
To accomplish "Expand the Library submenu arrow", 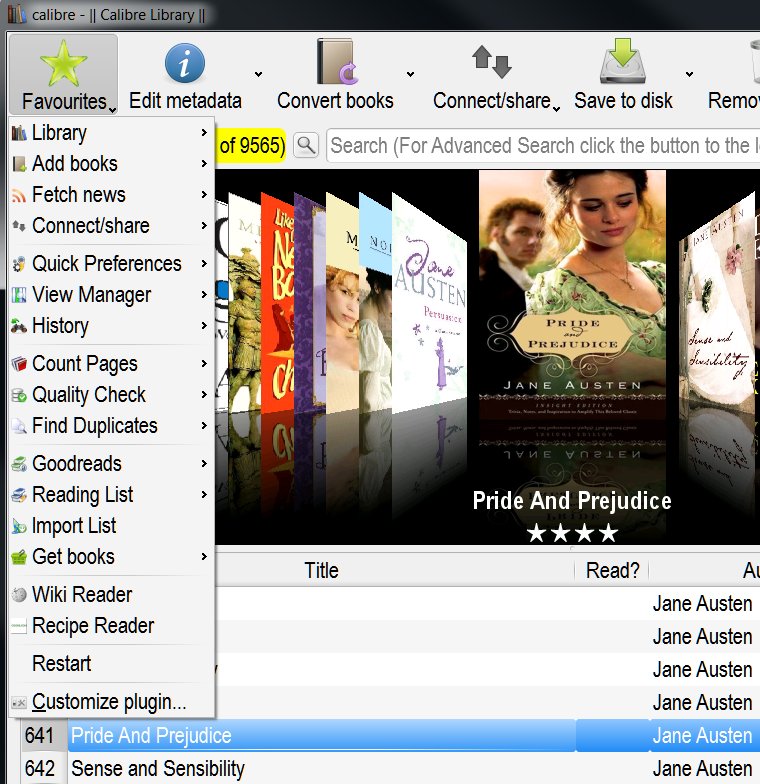I will [204, 132].
